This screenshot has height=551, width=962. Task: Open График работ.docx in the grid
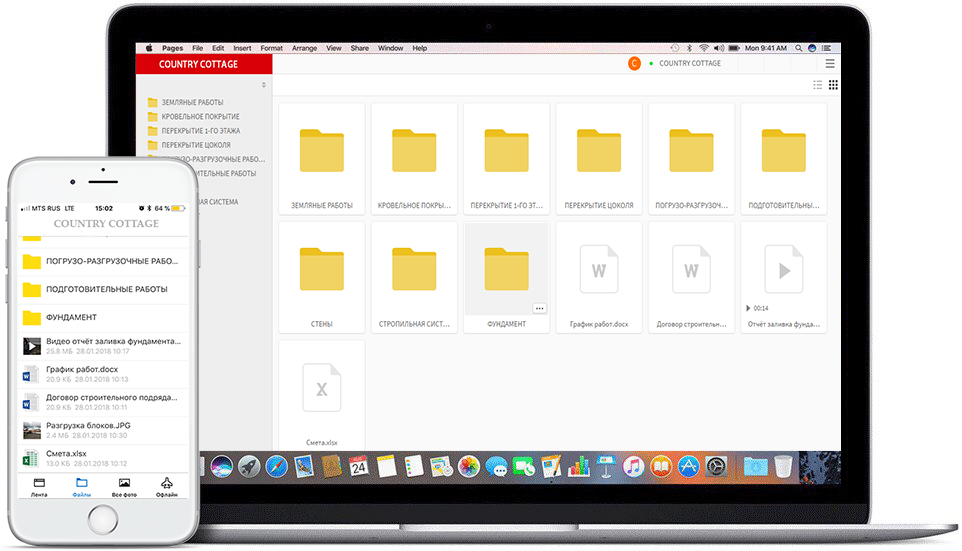click(x=599, y=272)
